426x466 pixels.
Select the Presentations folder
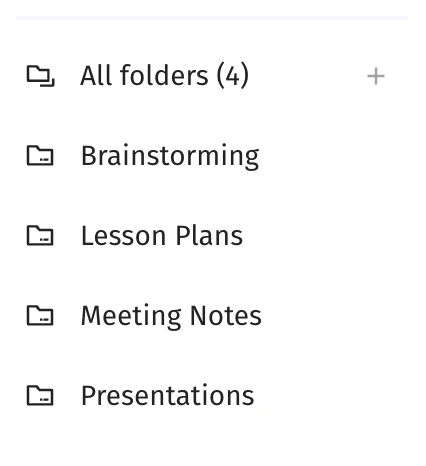tap(212, 395)
